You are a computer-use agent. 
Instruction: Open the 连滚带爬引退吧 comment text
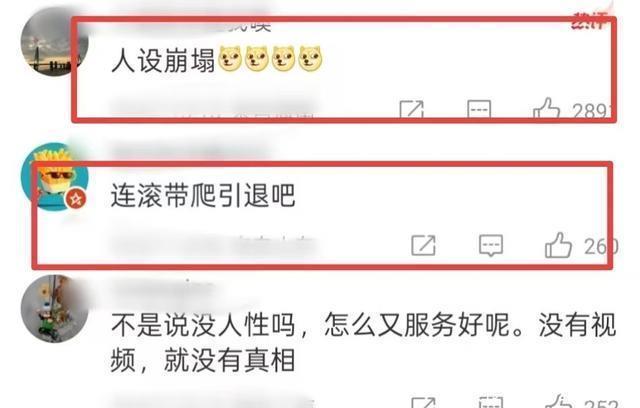pyautogui.click(x=203, y=195)
